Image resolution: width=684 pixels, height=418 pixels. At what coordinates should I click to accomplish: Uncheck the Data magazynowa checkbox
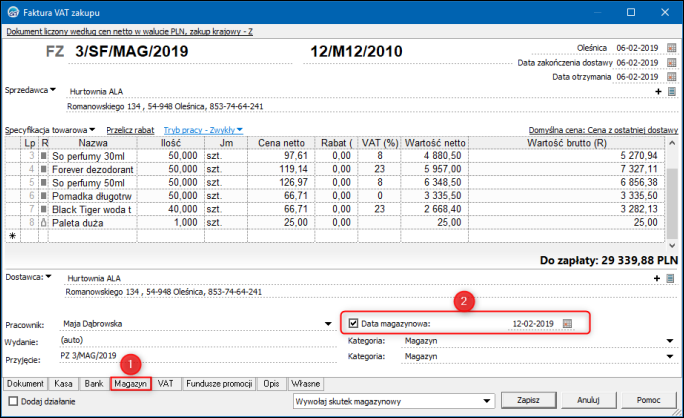[x=353, y=324]
